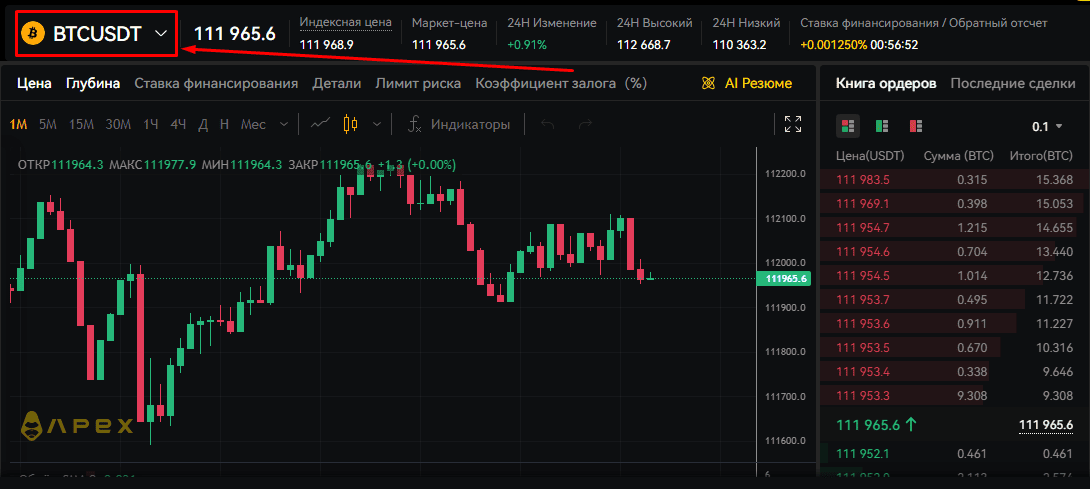Select the 1Ч hourly timeframe
The image size is (1090, 489).
[x=151, y=125]
